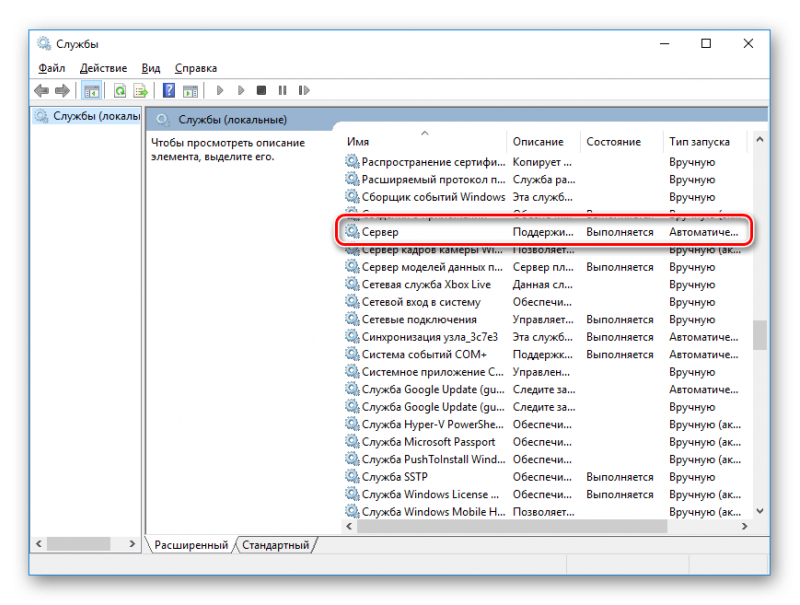This screenshot has width=800, height=605.
Task: Click the second play arrow toolbar icon
Action: click(241, 91)
